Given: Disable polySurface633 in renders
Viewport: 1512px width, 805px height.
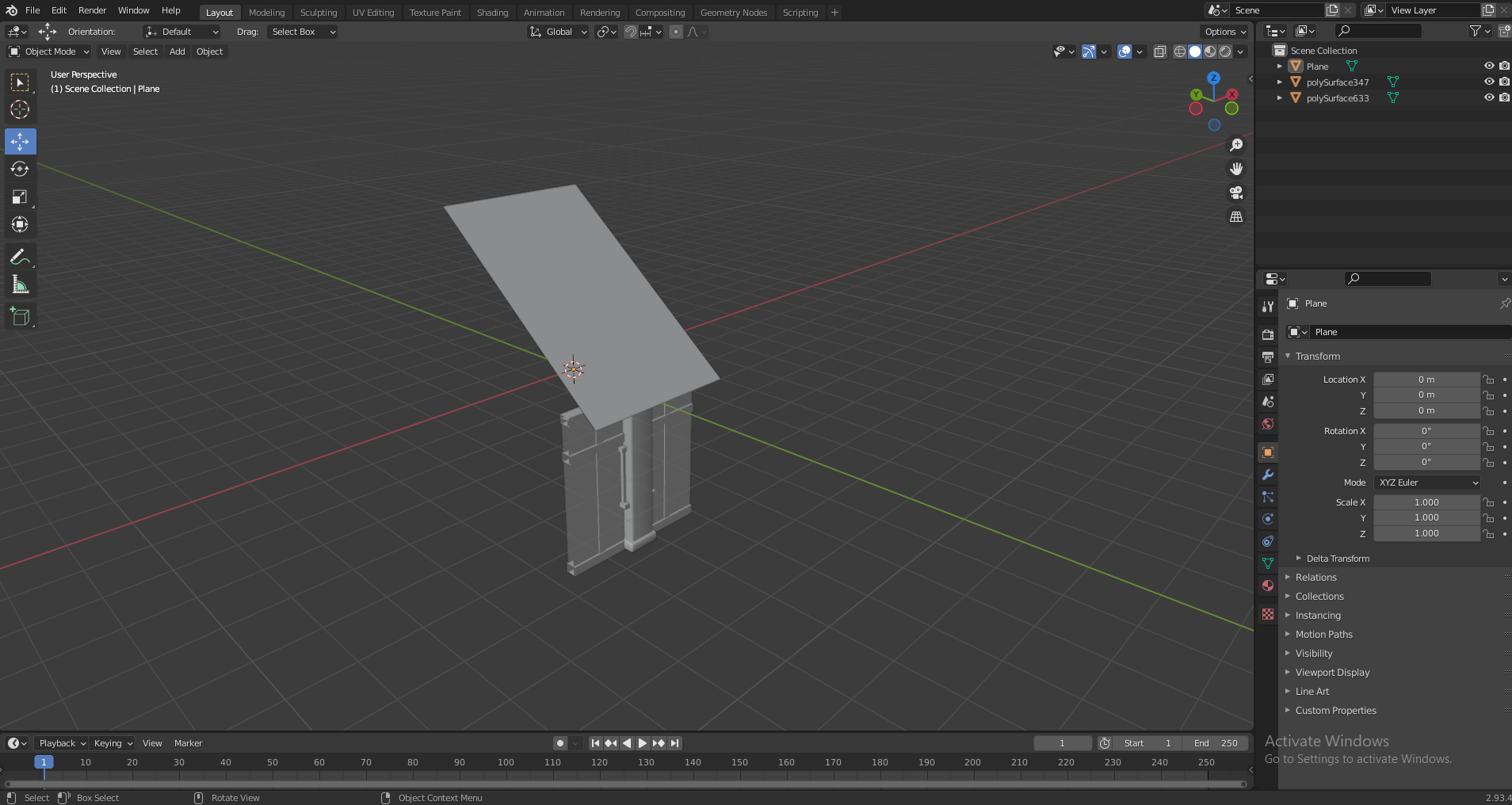Looking at the screenshot, I should click(x=1504, y=97).
